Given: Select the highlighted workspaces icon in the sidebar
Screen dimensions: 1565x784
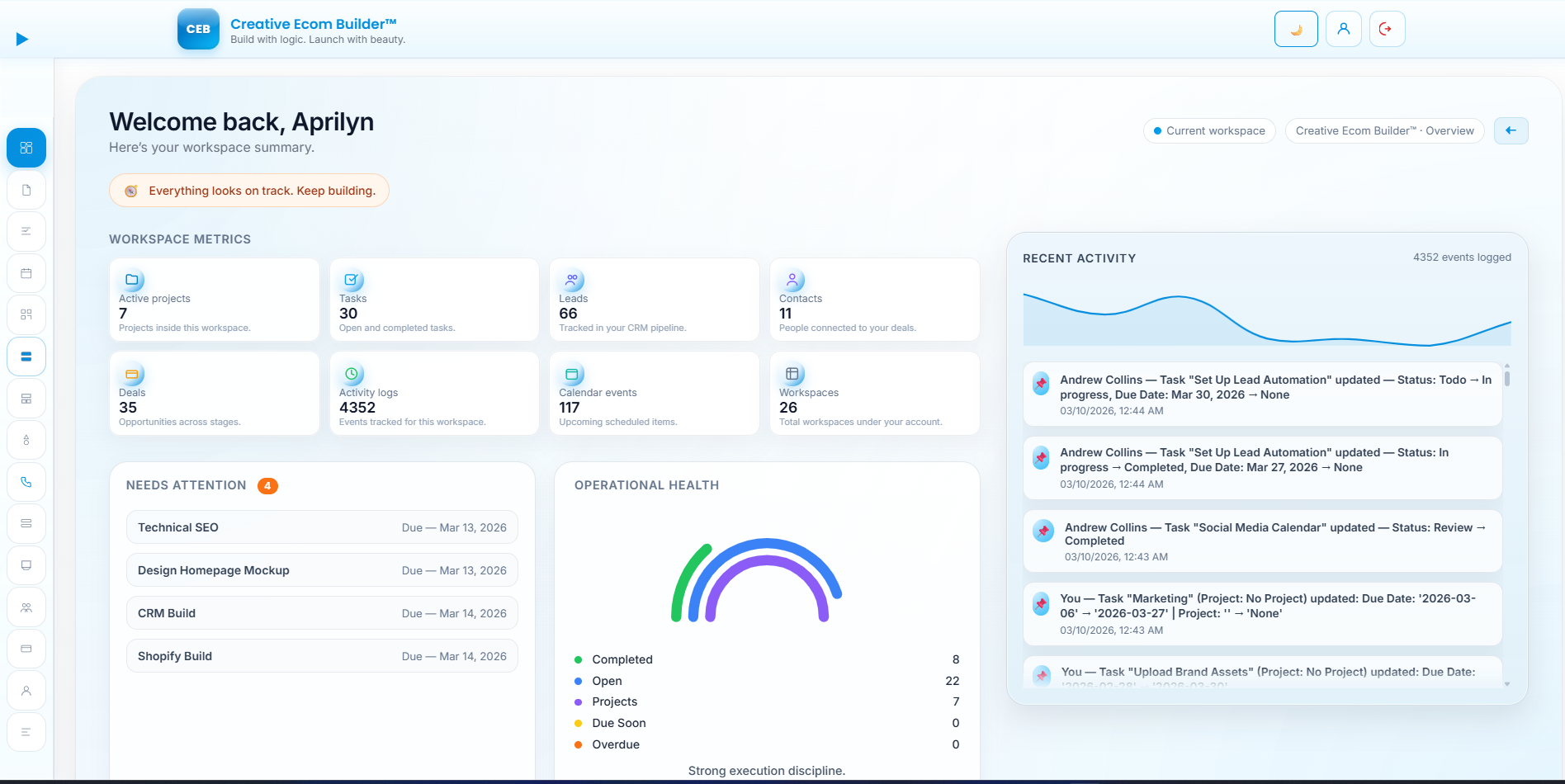Looking at the screenshot, I should point(26,357).
